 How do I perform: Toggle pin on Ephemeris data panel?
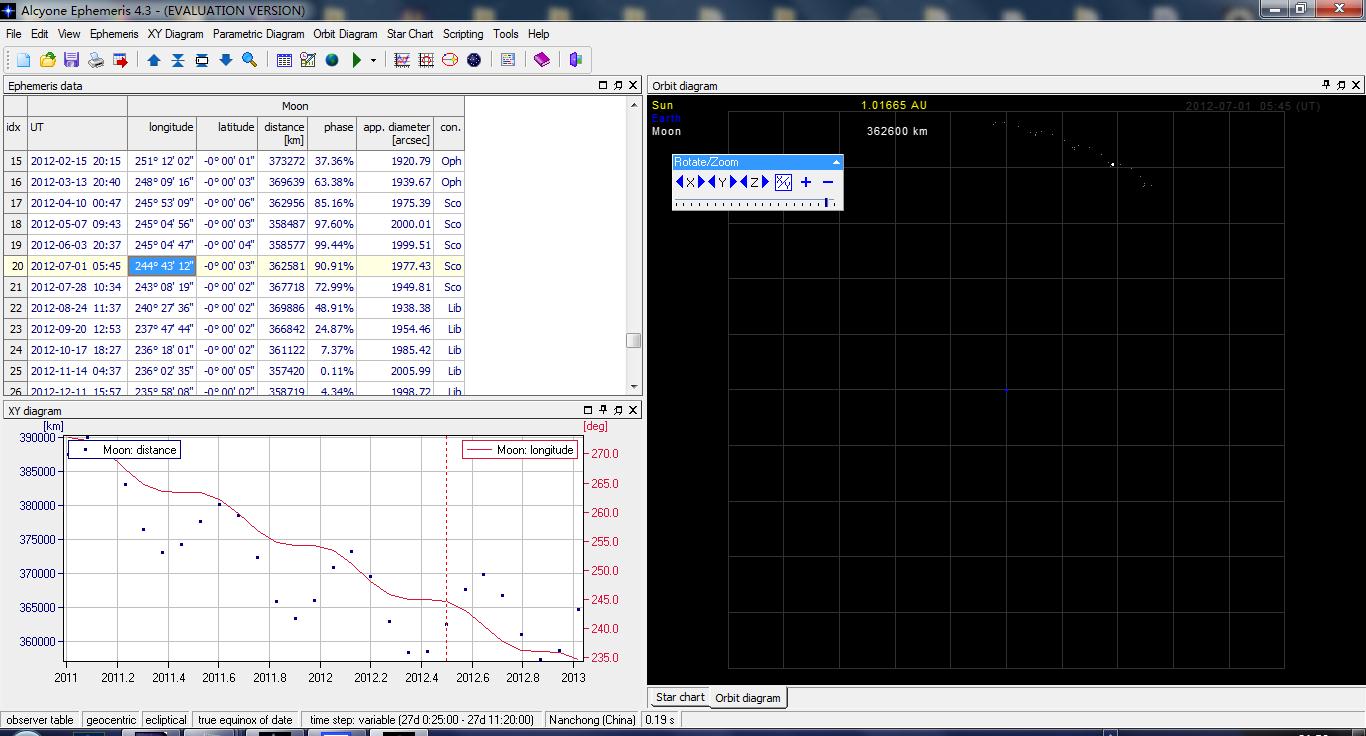pyautogui.click(x=618, y=86)
